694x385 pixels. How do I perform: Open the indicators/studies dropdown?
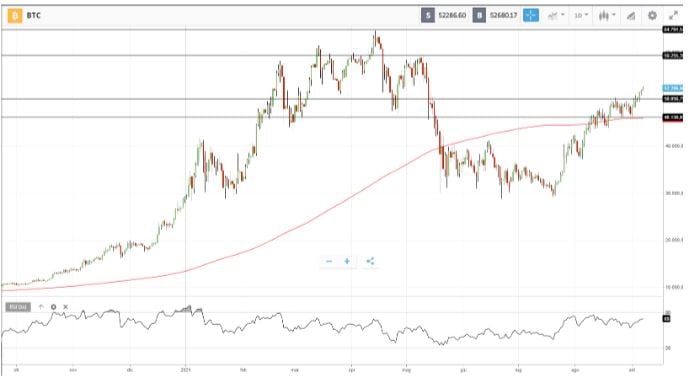[x=556, y=15]
